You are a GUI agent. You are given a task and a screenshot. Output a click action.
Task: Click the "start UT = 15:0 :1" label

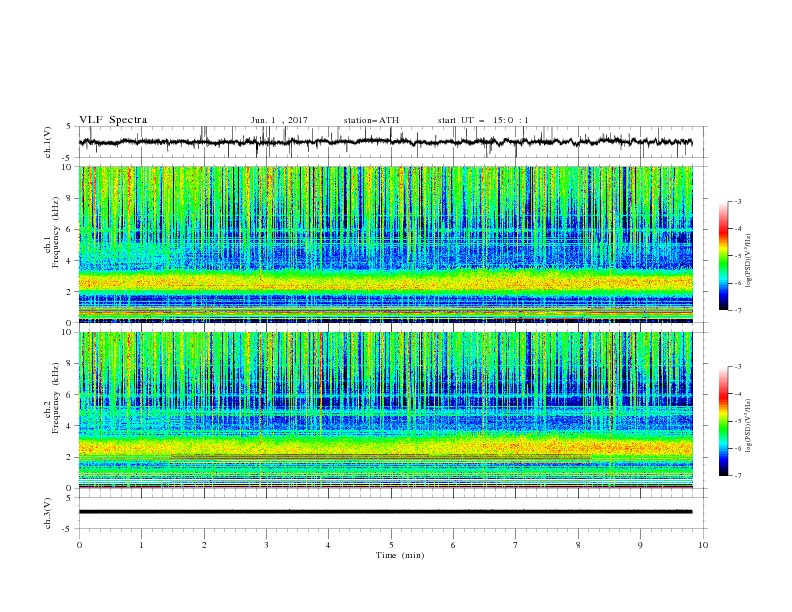[483, 120]
